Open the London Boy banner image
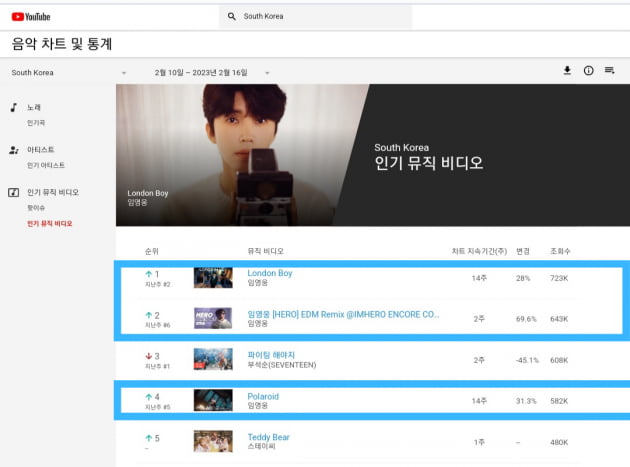 (242, 155)
